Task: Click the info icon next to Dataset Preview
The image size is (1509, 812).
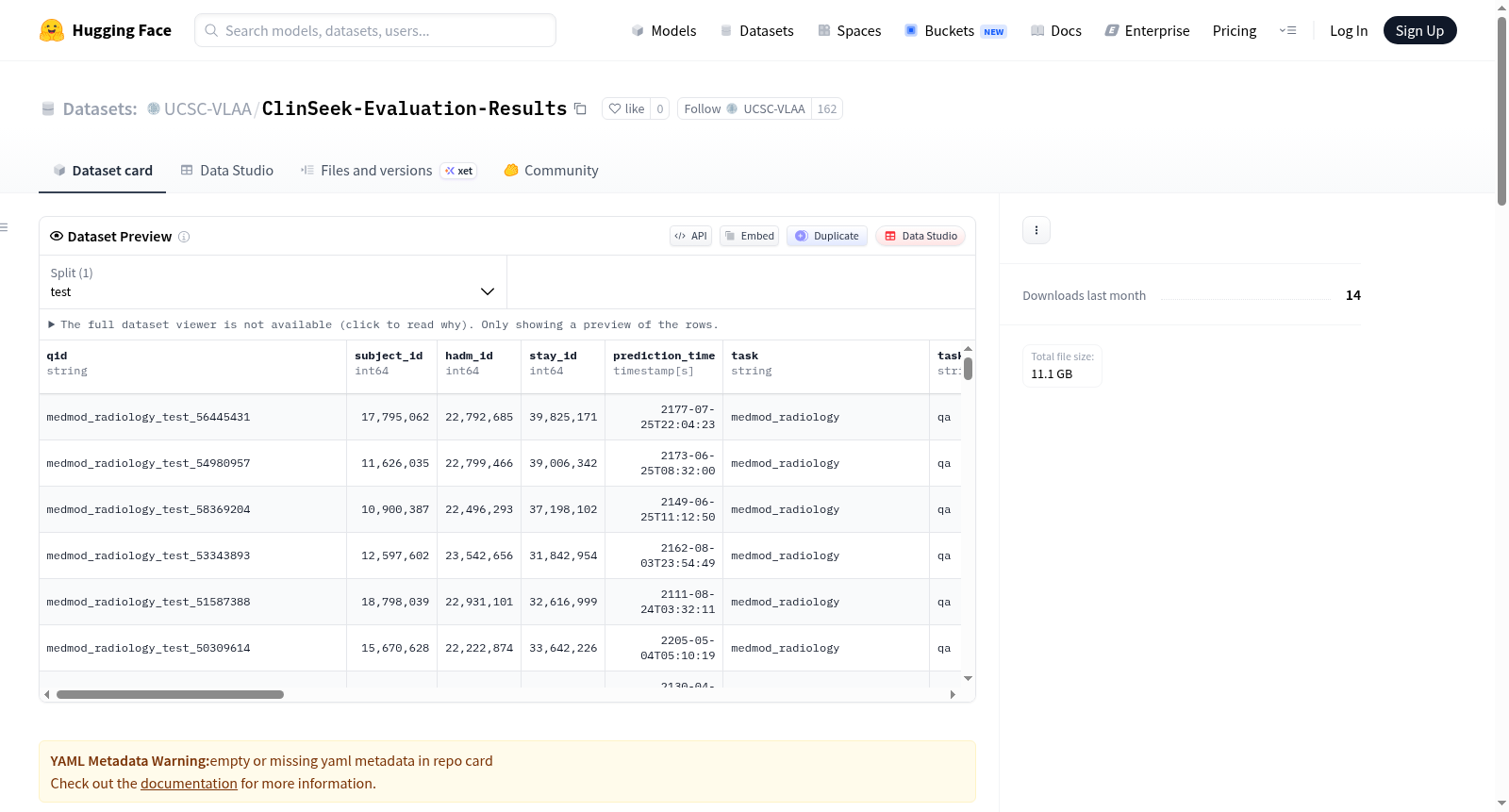Action: point(184,237)
